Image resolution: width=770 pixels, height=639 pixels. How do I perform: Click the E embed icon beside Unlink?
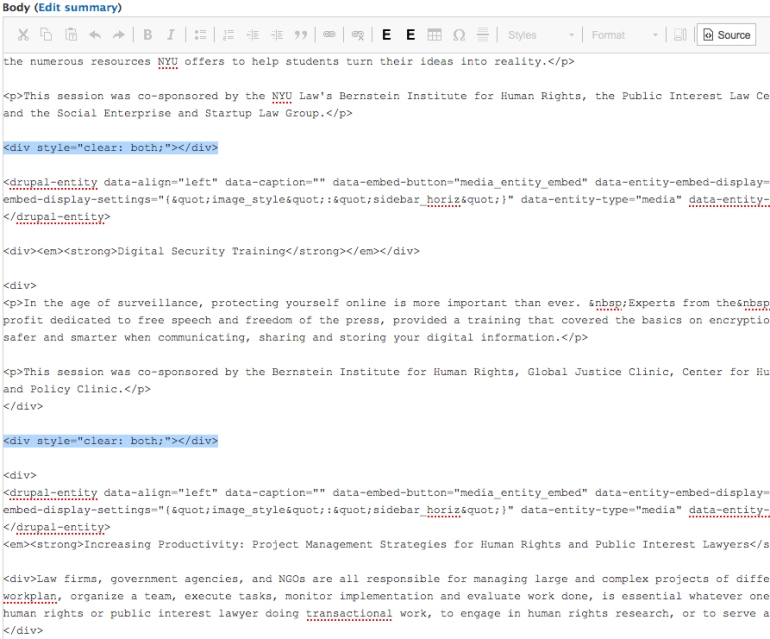tap(386, 35)
